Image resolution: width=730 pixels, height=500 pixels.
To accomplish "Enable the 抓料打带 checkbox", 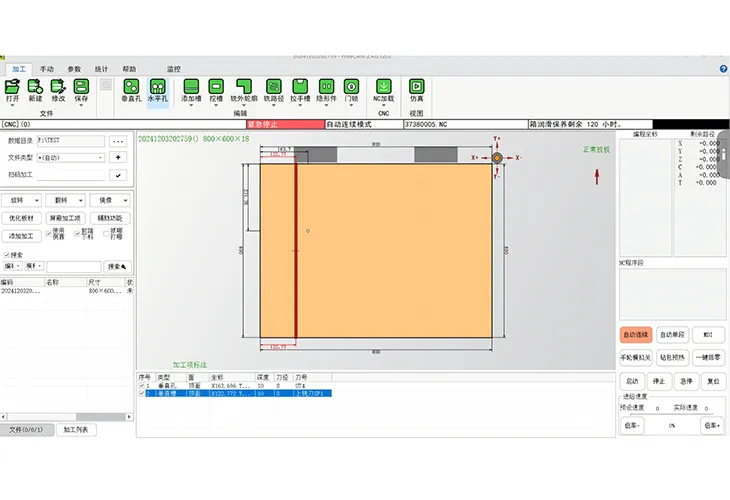I will tap(106, 234).
